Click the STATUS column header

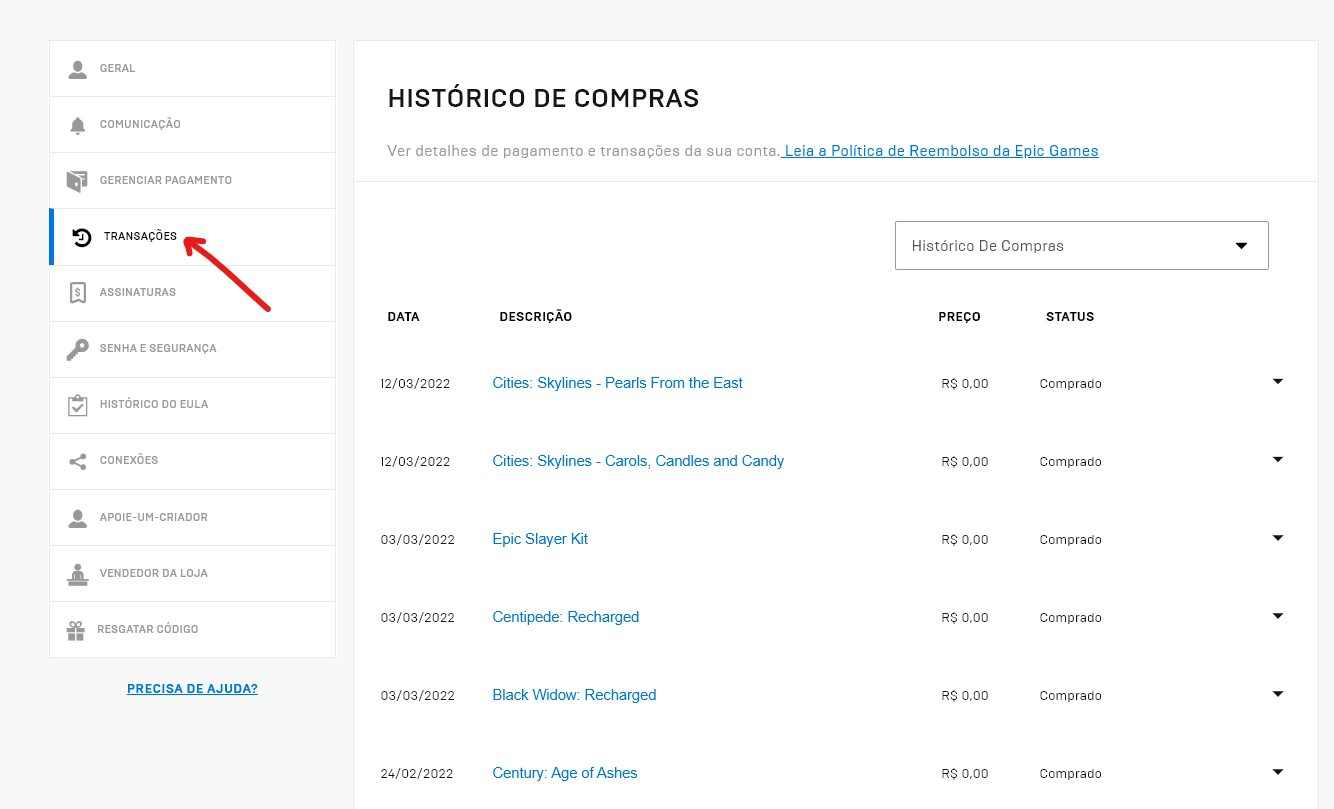point(1070,317)
